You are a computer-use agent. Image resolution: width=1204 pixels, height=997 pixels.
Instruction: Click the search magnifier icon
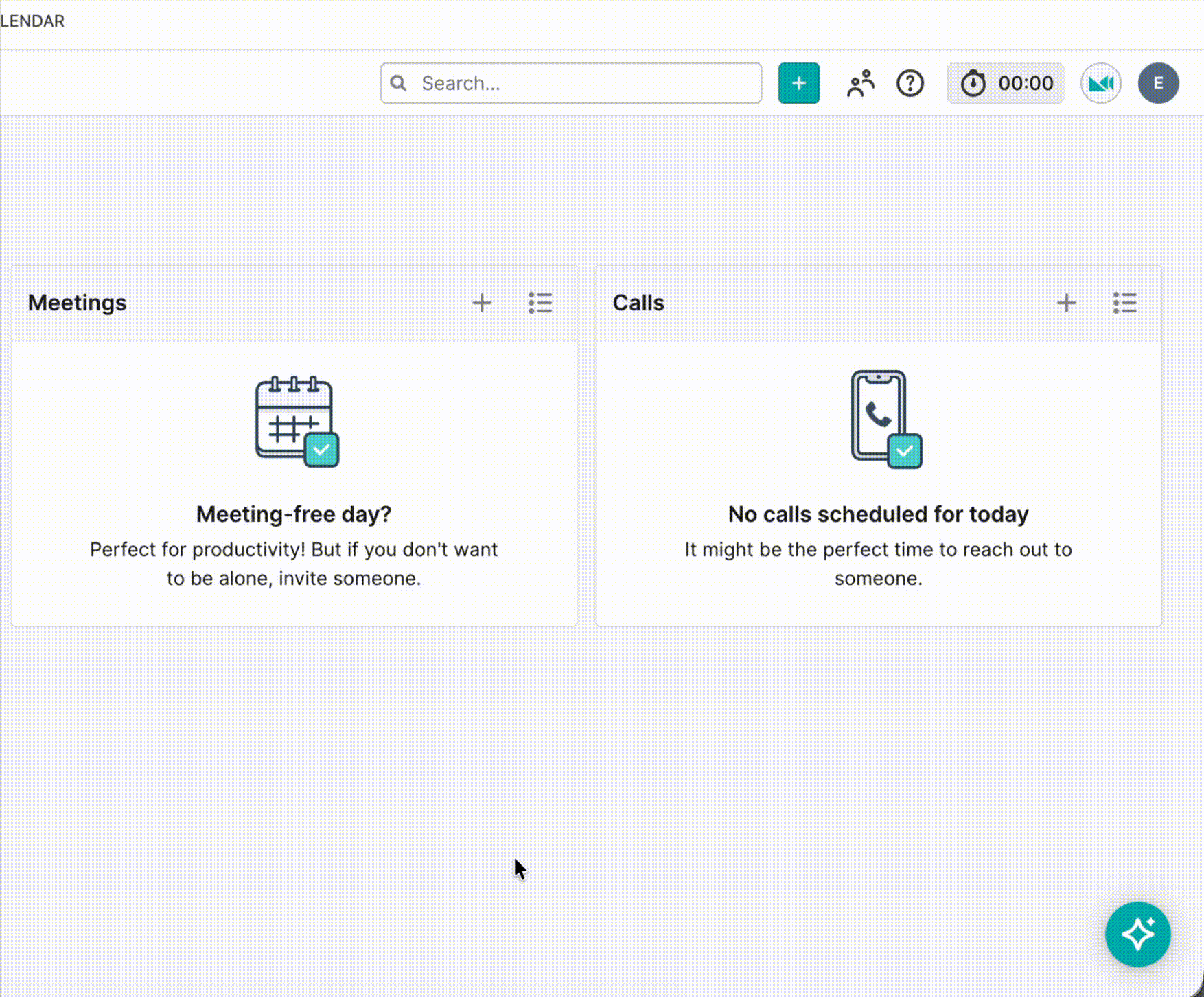[398, 83]
